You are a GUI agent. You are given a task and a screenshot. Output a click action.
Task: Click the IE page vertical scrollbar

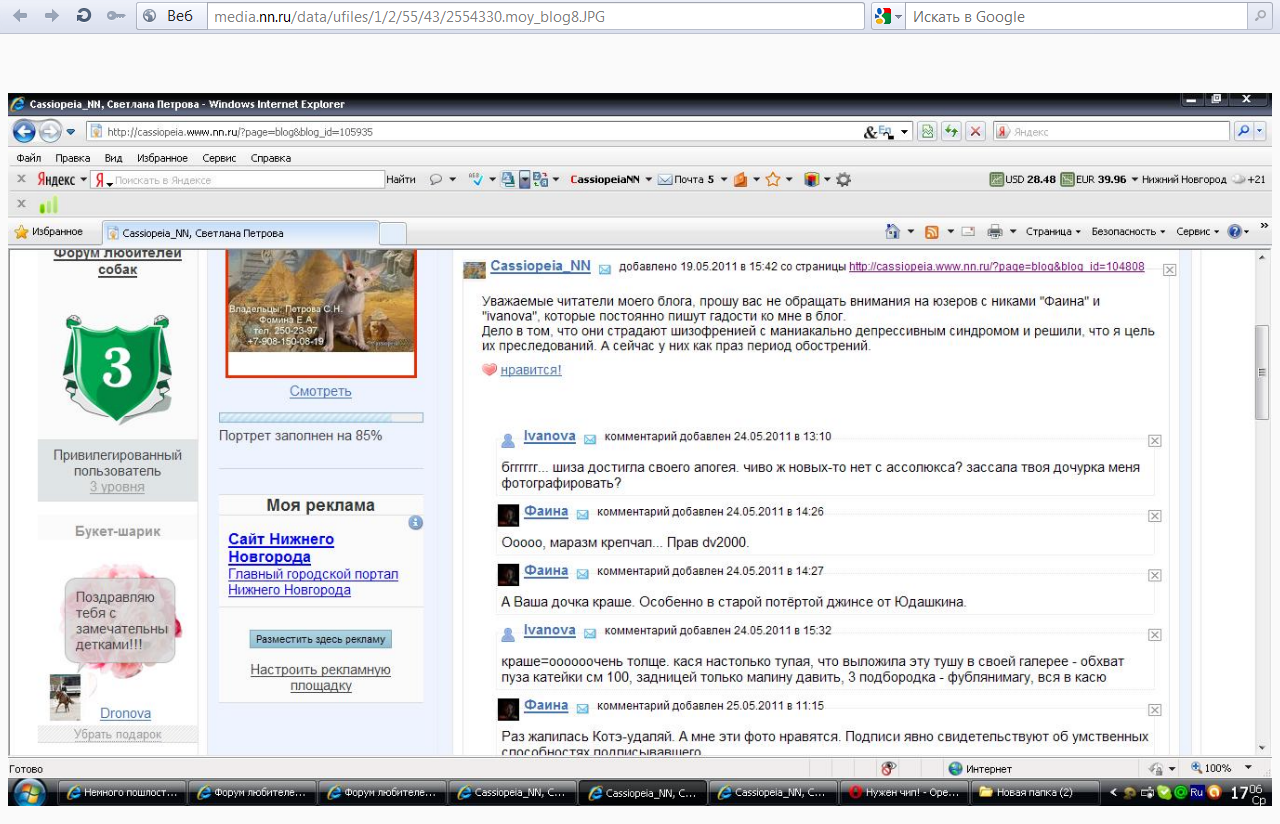coord(1262,502)
